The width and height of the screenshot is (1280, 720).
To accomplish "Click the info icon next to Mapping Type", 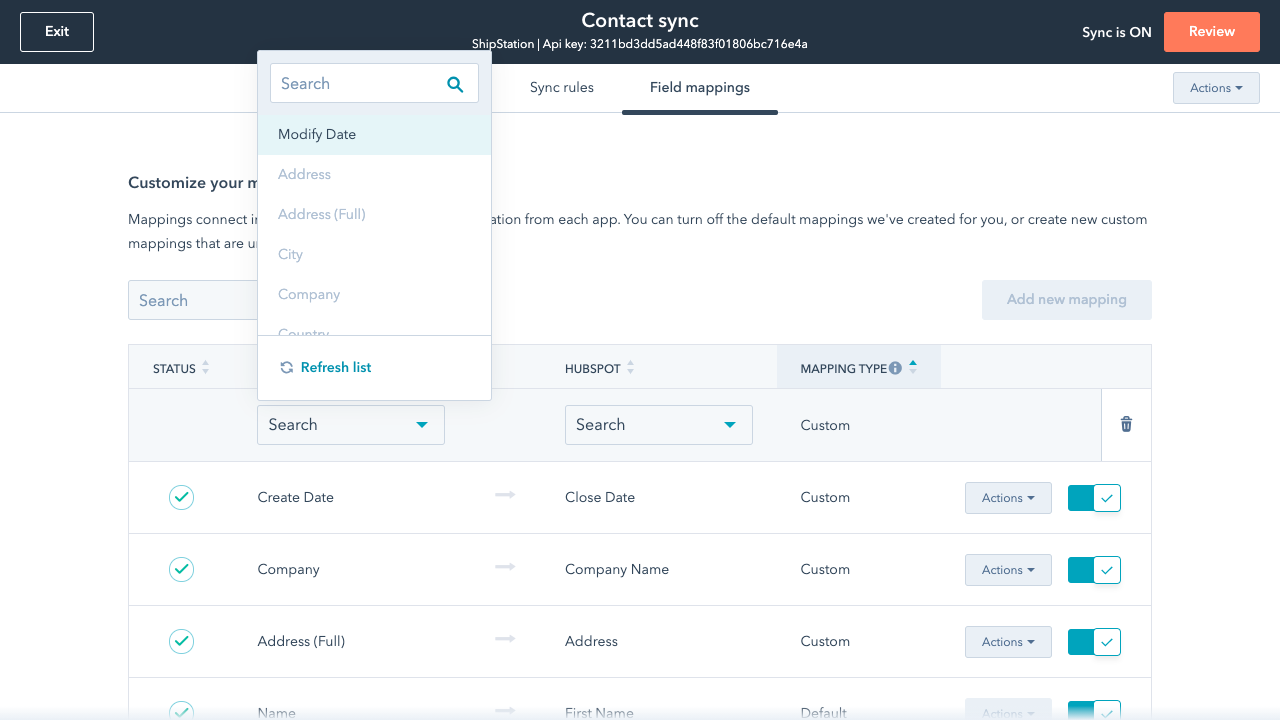I will point(895,366).
